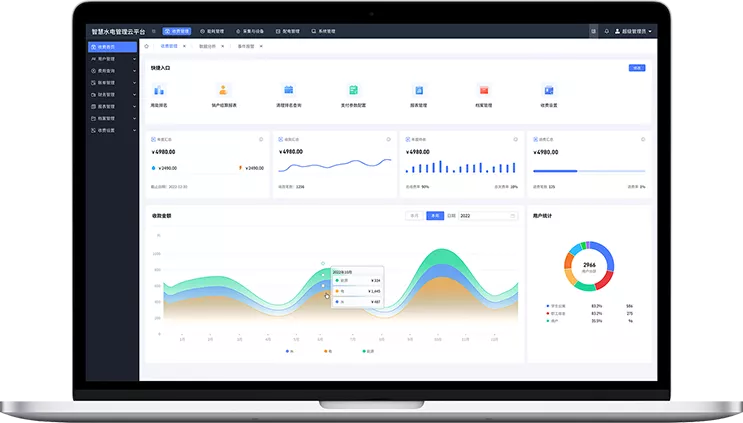Image resolution: width=743 pixels, height=423 pixels.
Task: Toggle the blue-dot row in 用户统计 legend
Action: 589,306
